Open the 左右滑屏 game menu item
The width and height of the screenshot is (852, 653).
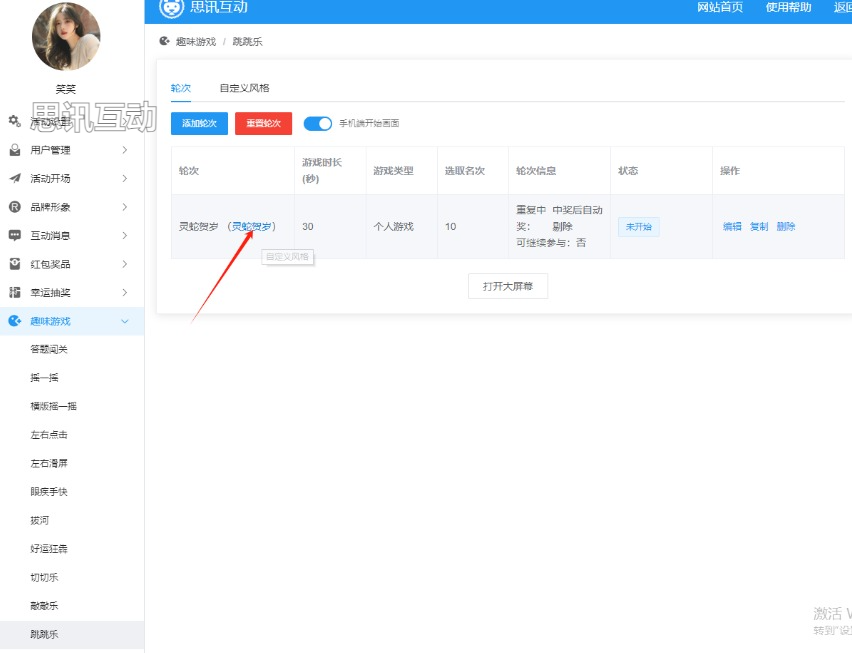[x=49, y=463]
